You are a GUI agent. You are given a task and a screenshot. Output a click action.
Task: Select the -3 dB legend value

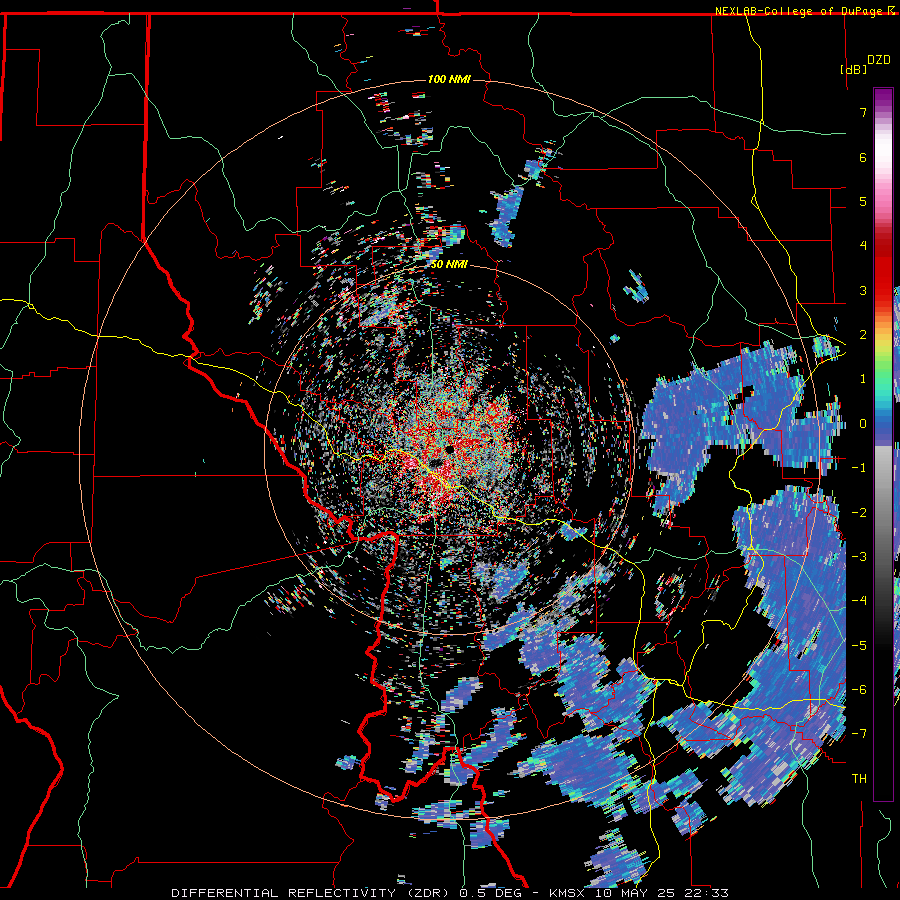point(859,557)
